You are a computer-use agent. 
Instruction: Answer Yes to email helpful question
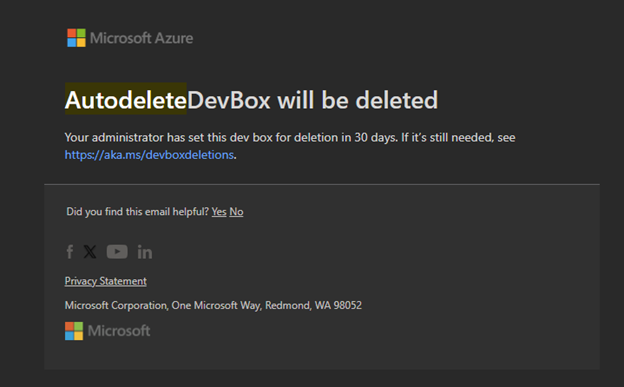tap(219, 211)
